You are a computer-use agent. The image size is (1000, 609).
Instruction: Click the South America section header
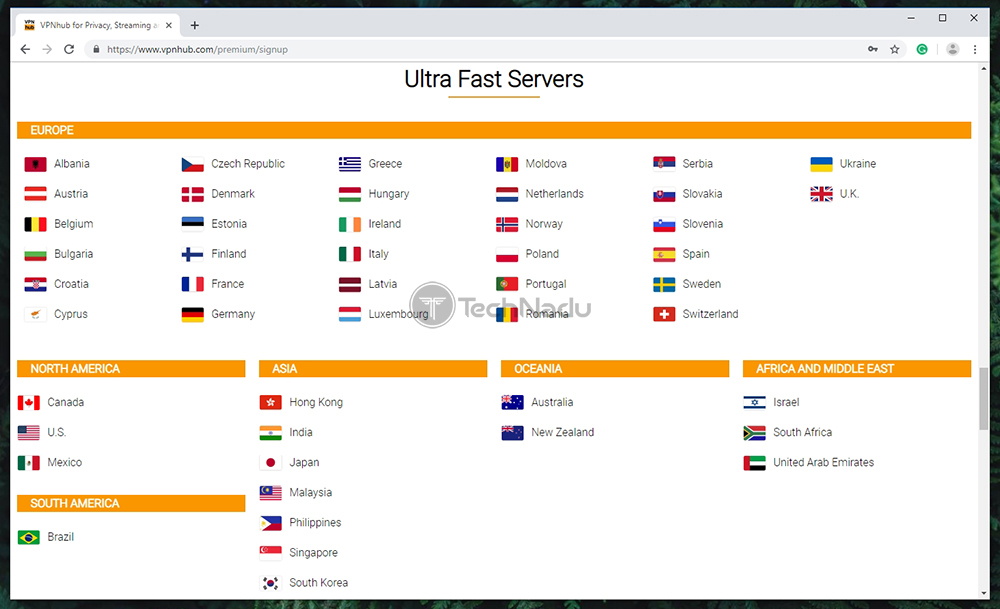click(x=131, y=503)
